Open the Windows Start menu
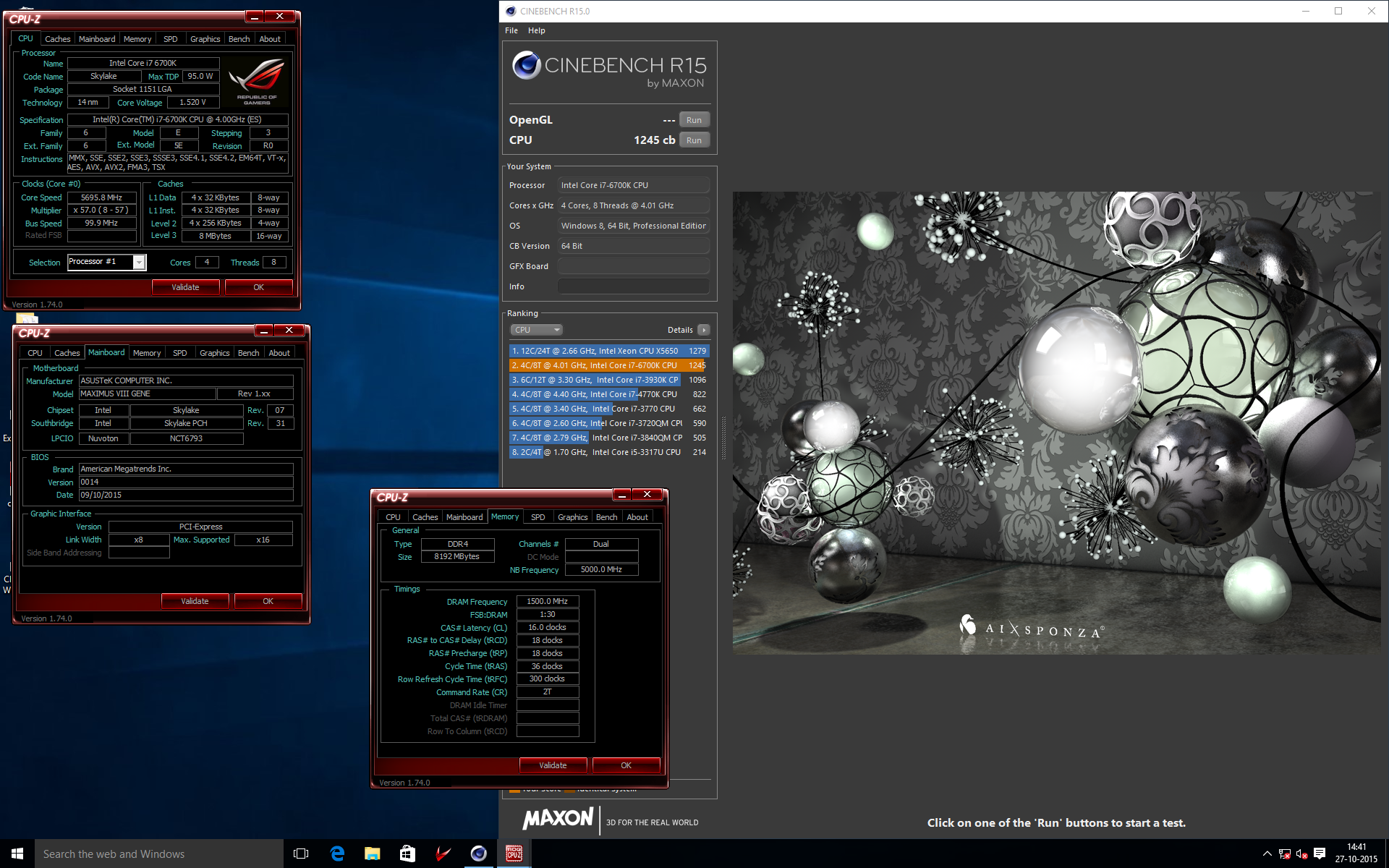 [17, 854]
